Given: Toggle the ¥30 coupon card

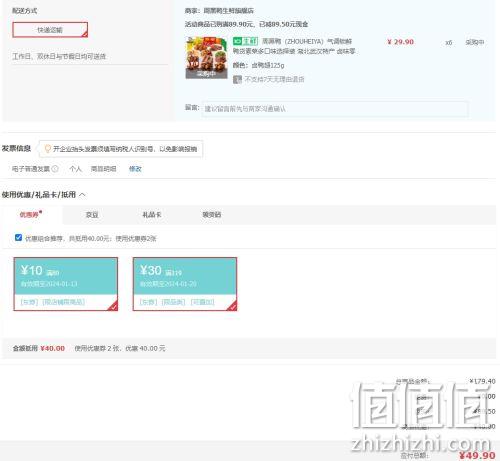Looking at the screenshot, I should coord(185,284).
